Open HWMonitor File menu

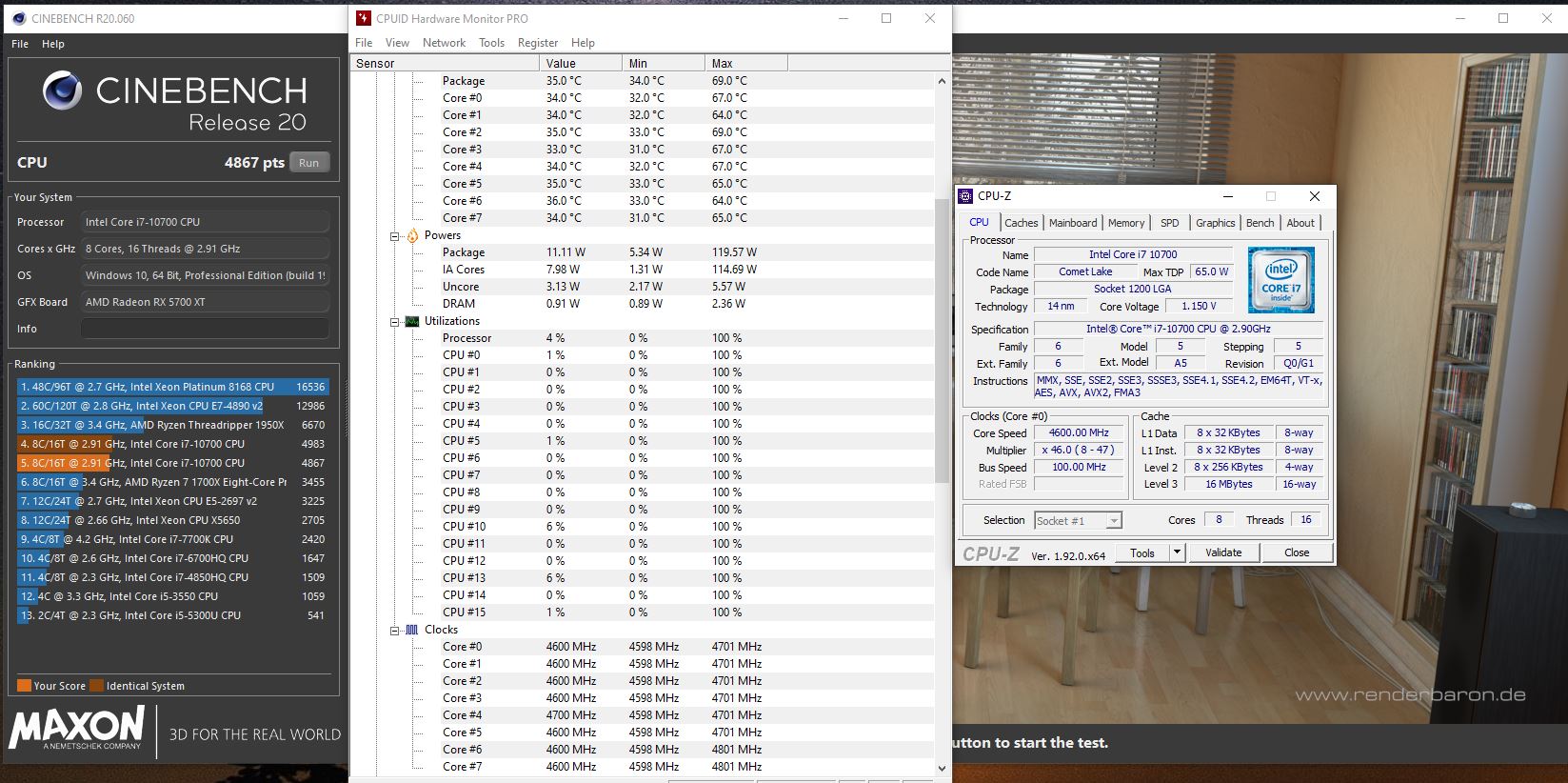(x=364, y=43)
